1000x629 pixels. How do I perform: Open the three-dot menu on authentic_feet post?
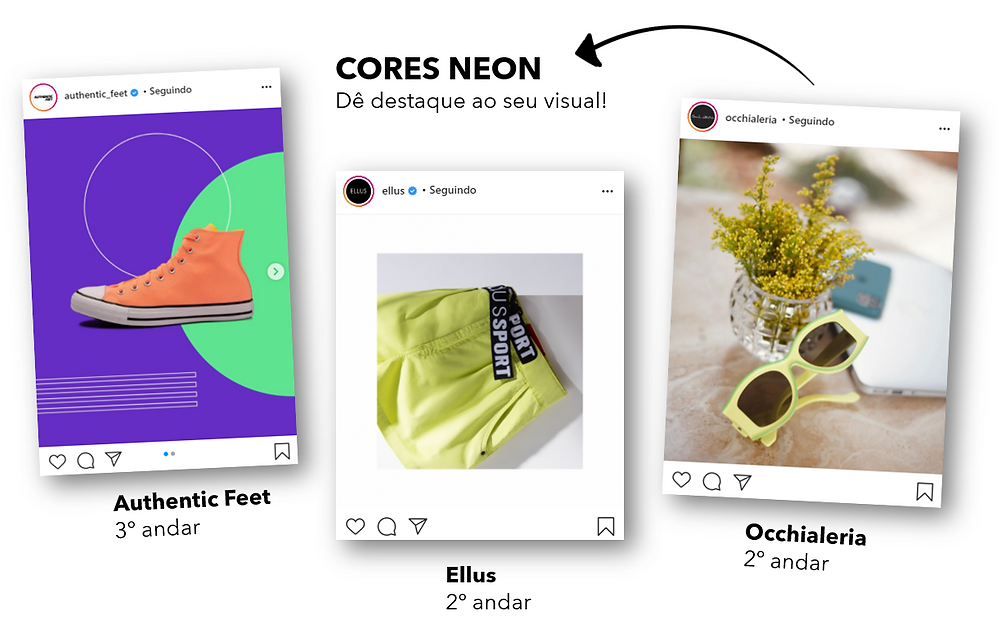click(x=267, y=87)
